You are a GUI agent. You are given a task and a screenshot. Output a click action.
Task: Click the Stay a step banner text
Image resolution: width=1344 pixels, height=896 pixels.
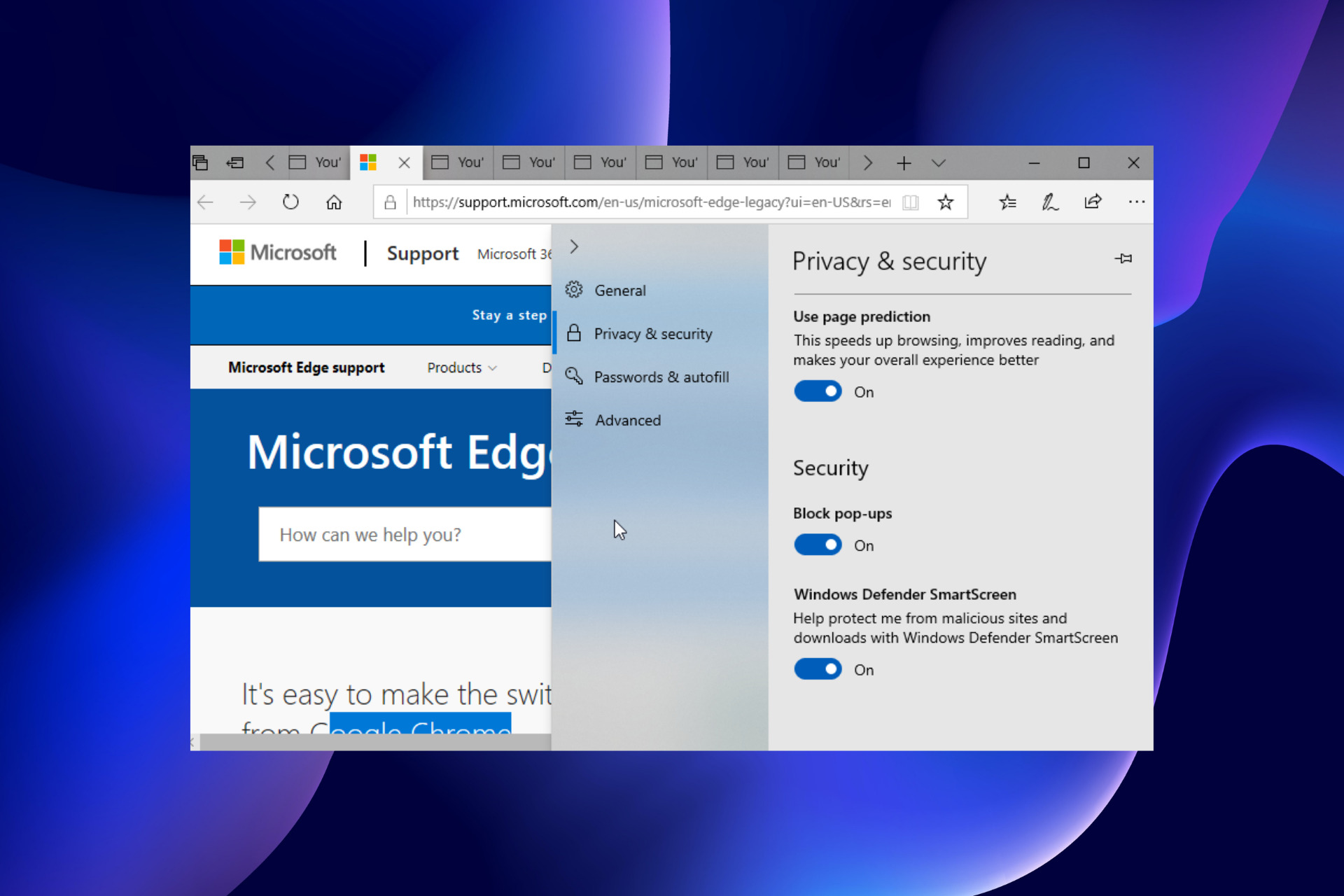coord(509,315)
